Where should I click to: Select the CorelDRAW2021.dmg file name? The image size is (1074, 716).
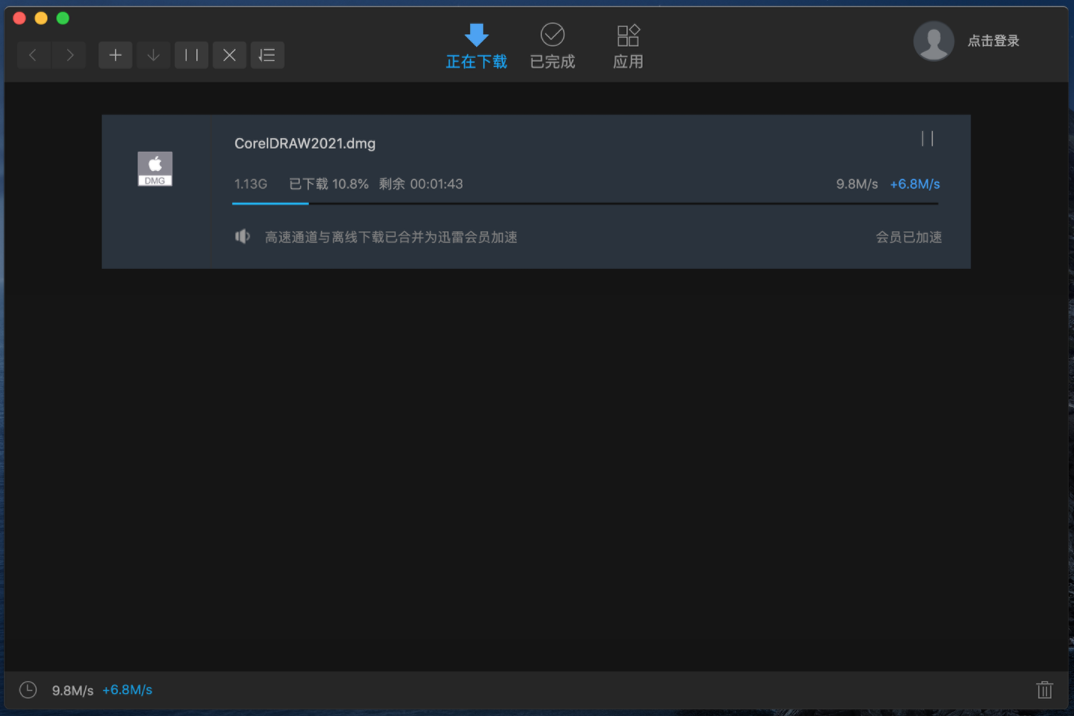[305, 143]
